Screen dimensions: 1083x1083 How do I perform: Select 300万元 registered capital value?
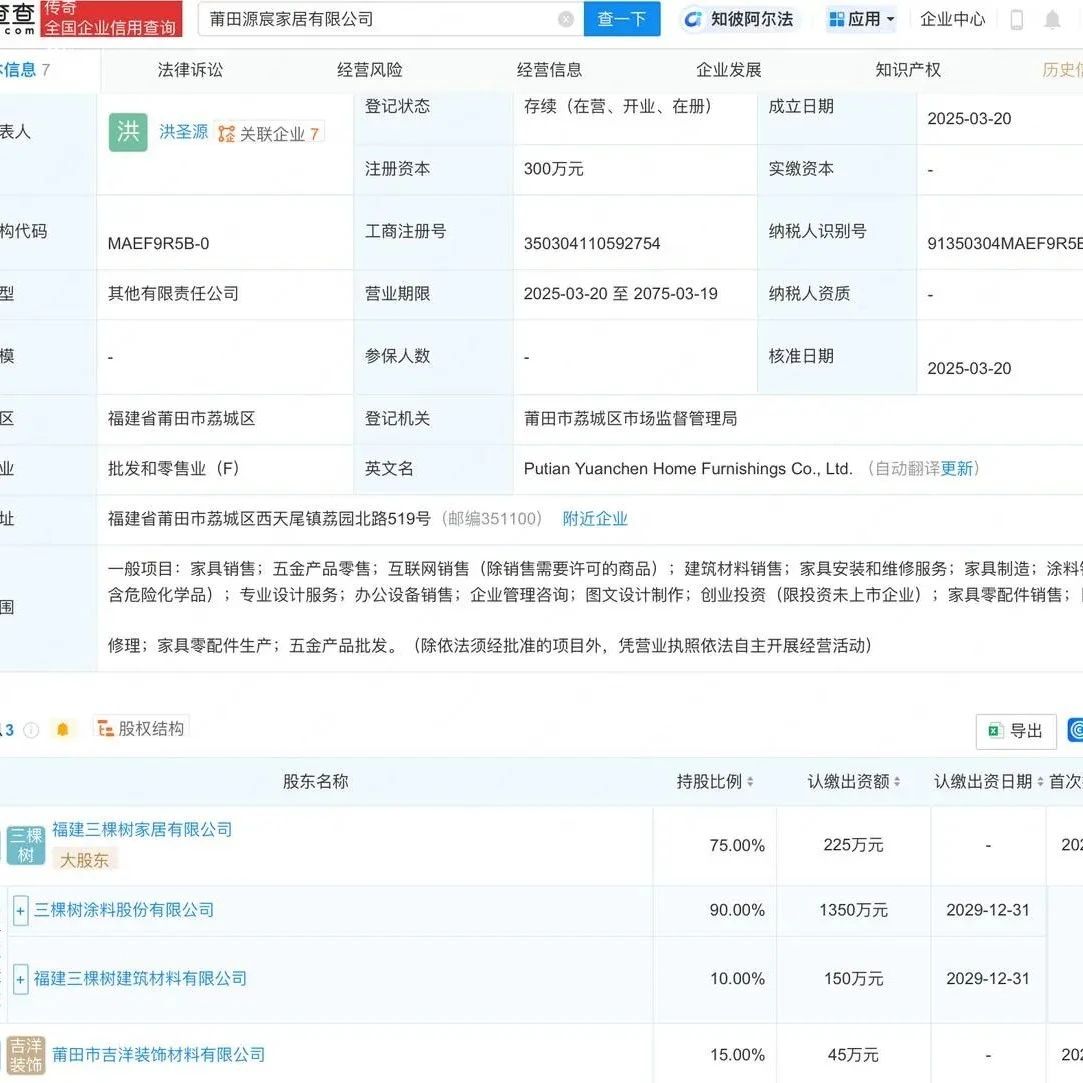point(553,169)
